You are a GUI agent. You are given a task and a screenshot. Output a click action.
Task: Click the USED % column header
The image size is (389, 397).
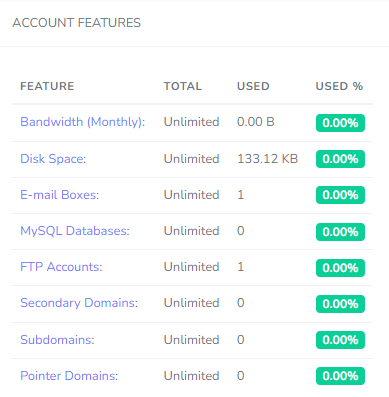[339, 86]
